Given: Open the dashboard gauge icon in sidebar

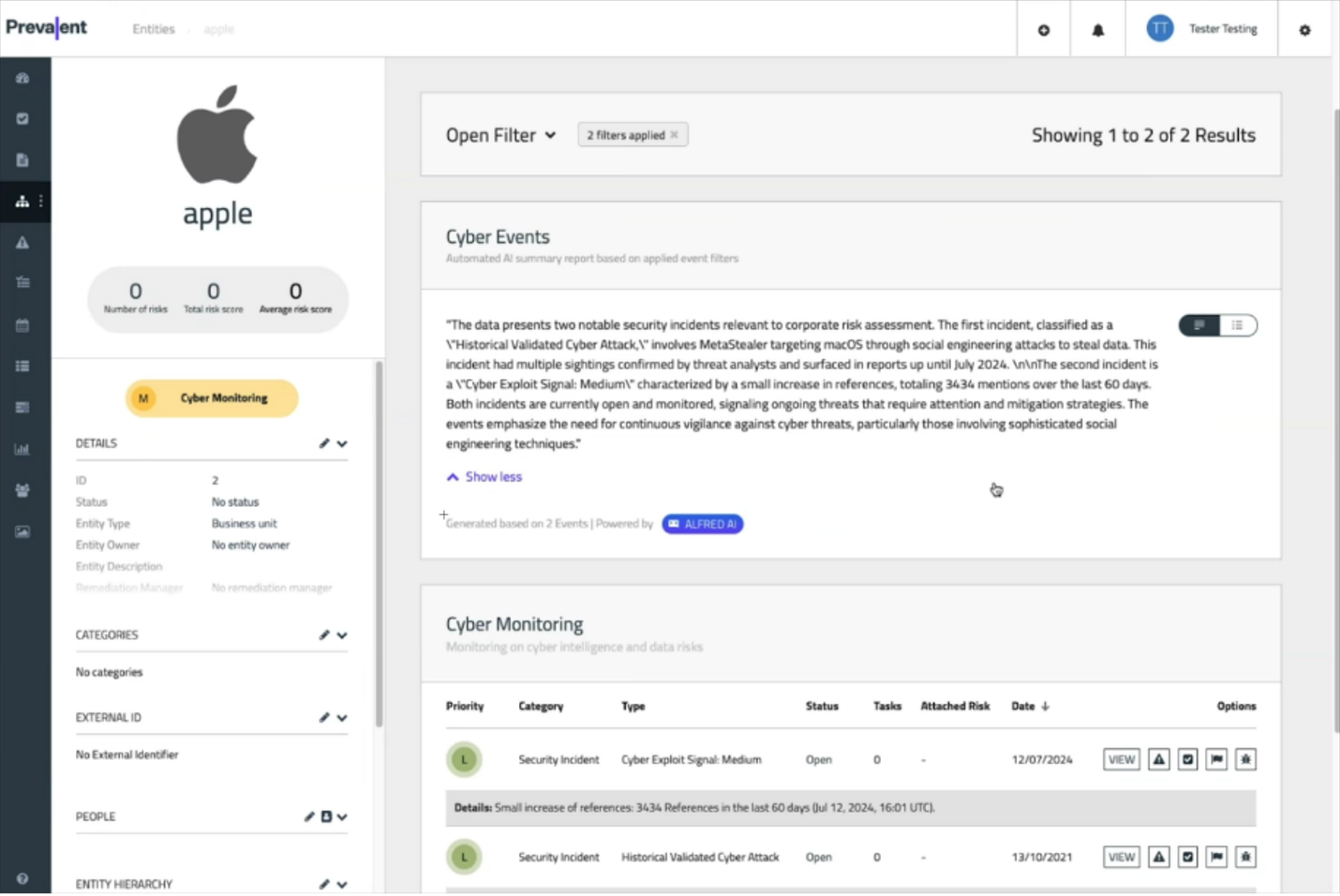Looking at the screenshot, I should (x=22, y=79).
